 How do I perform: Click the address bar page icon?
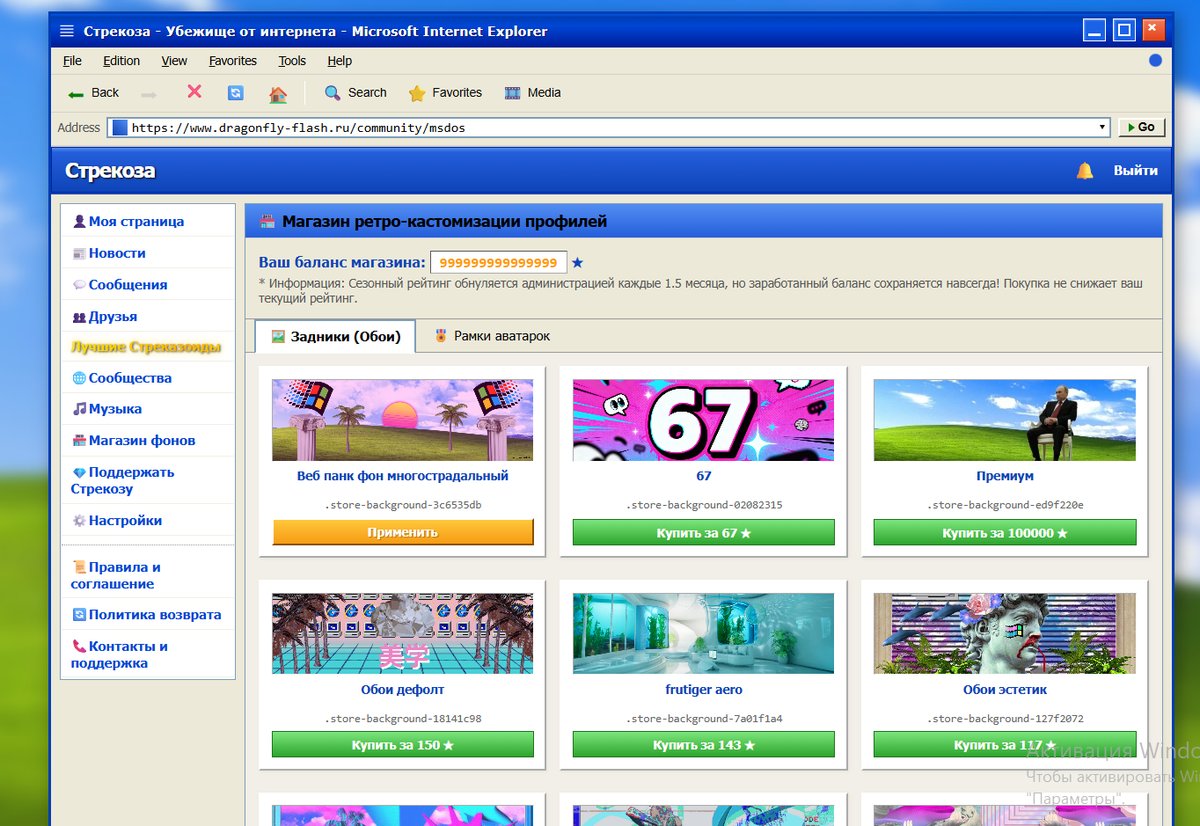(x=119, y=128)
